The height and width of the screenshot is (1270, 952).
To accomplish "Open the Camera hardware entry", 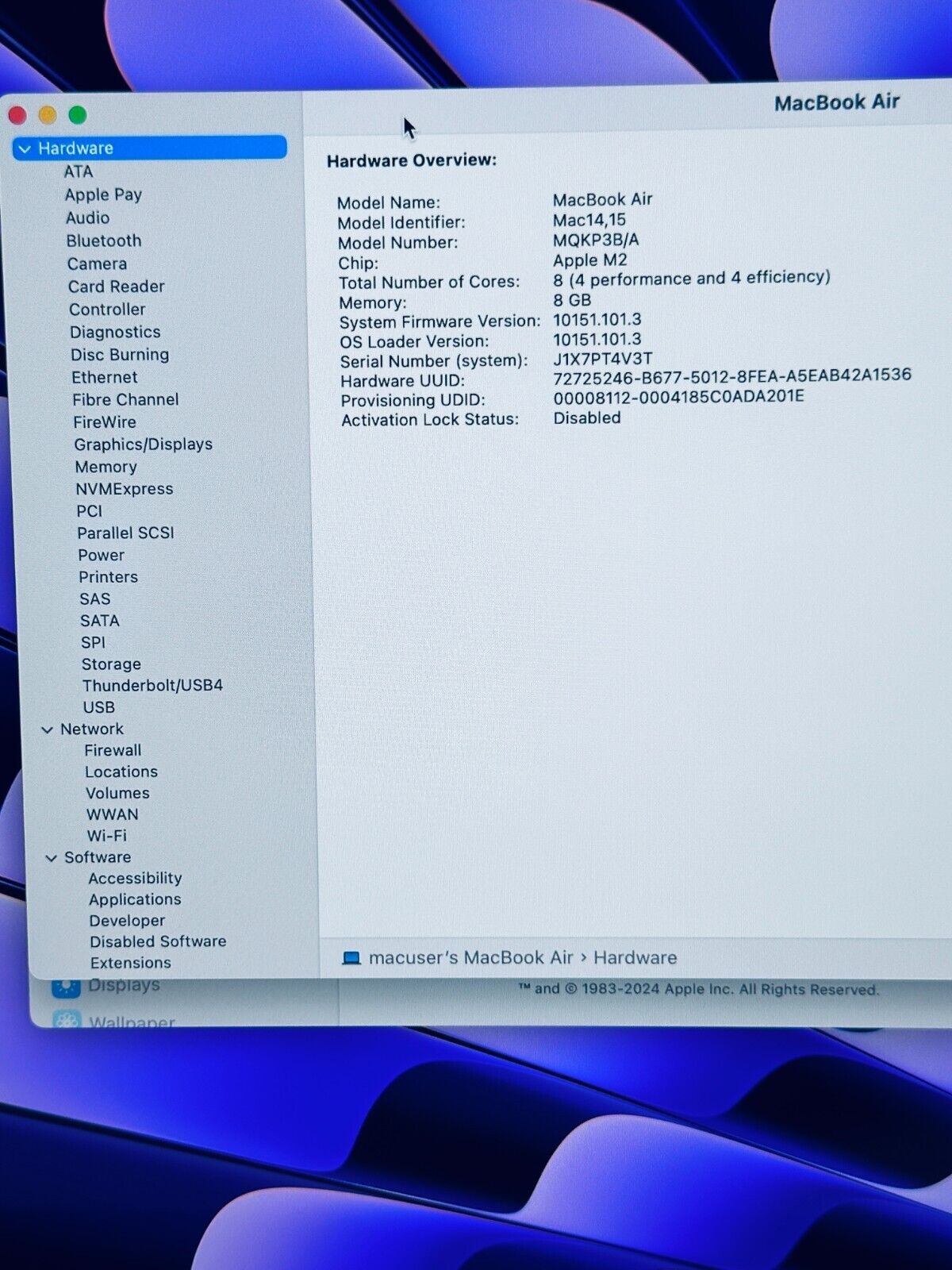I will tap(97, 264).
